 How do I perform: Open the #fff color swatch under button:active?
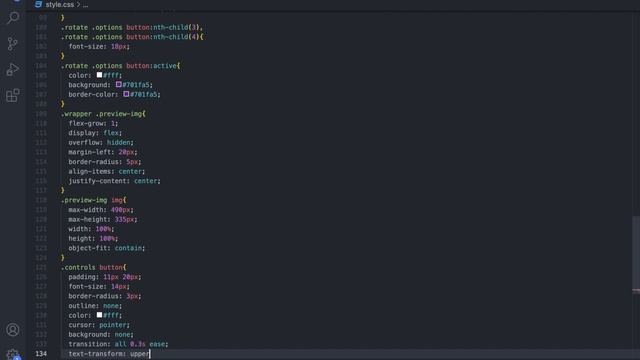99,75
